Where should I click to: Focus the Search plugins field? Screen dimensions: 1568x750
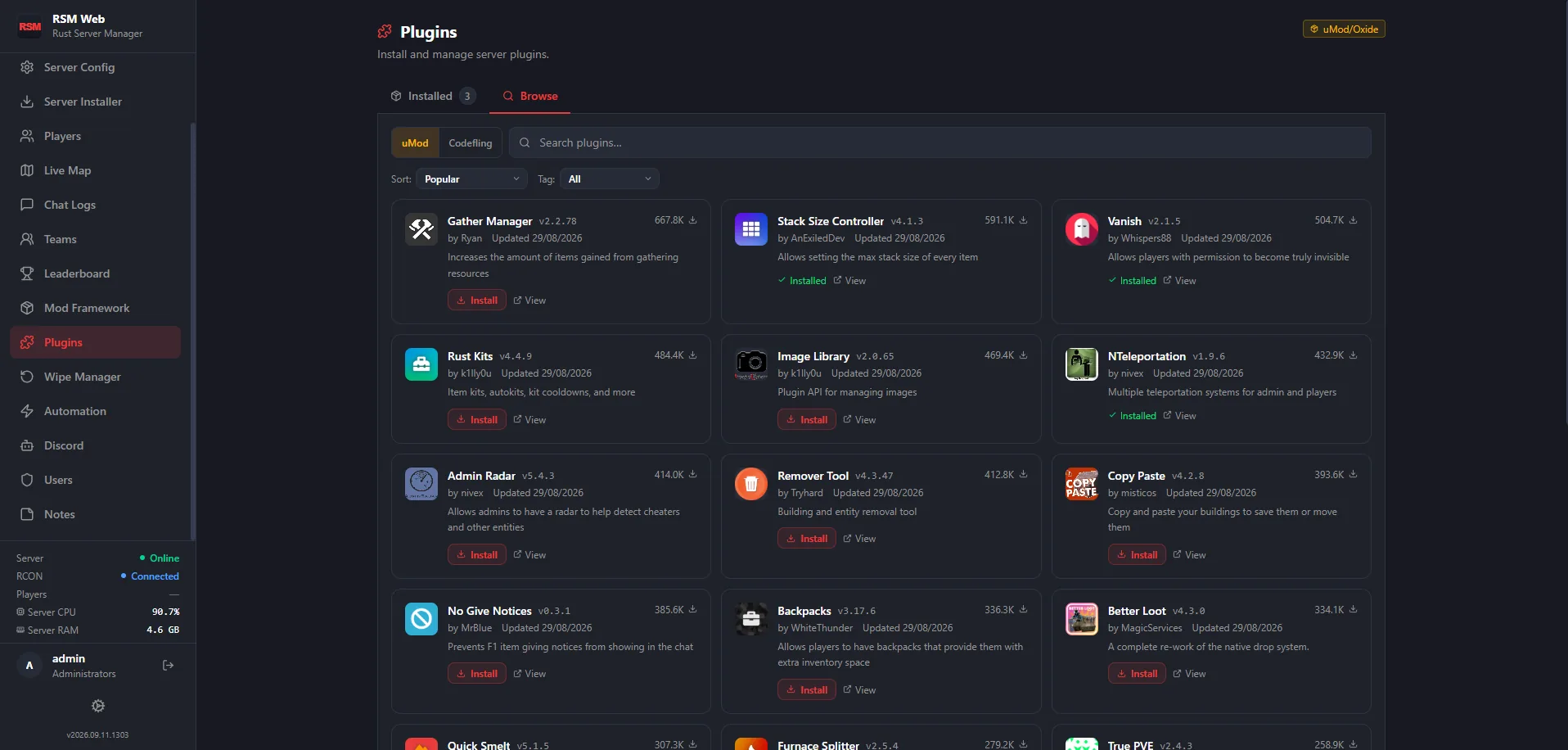[x=939, y=142]
